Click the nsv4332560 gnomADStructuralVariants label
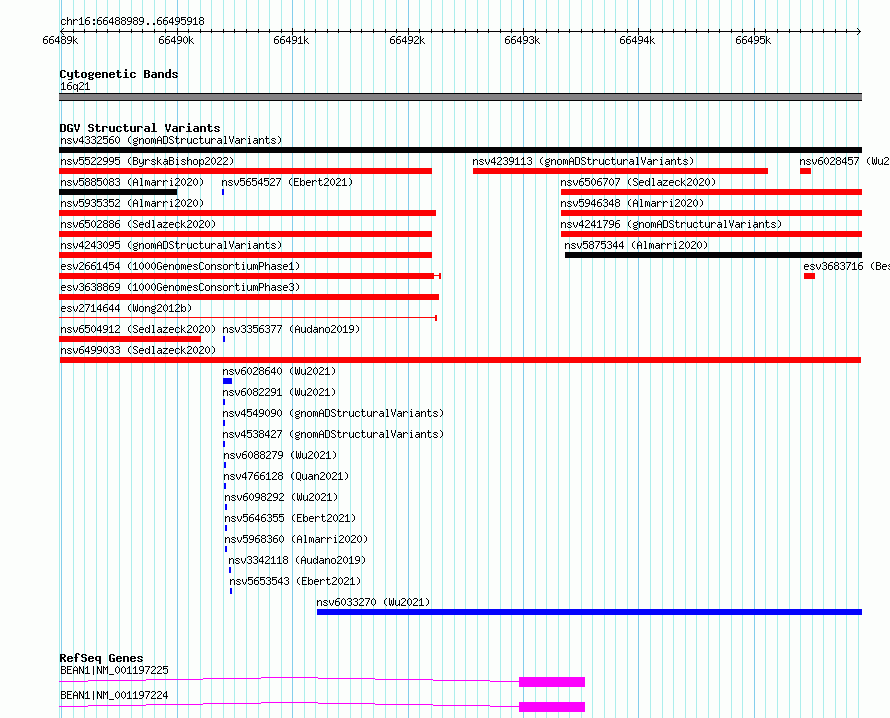This screenshot has width=890, height=718. coord(171,140)
